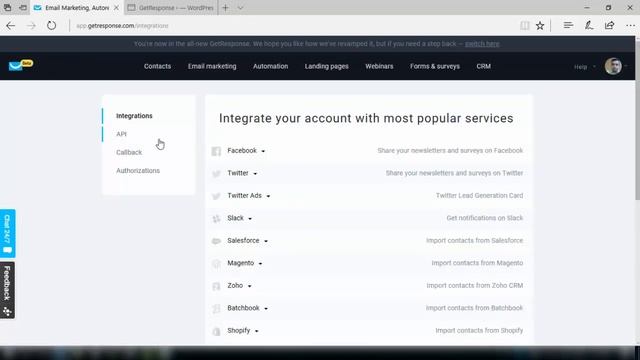
Task: Click the Facebook service icon
Action: tap(216, 151)
